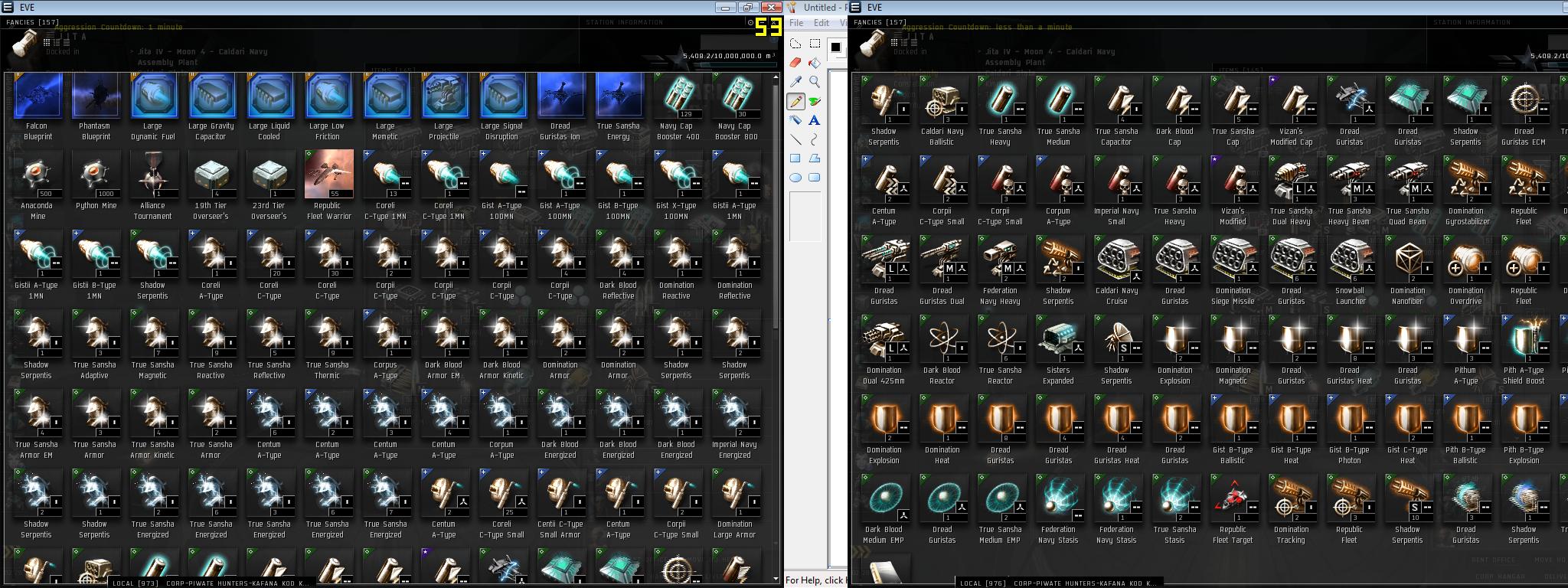
Task: Open the Edit menu in Paint
Action: pyautogui.click(x=822, y=22)
